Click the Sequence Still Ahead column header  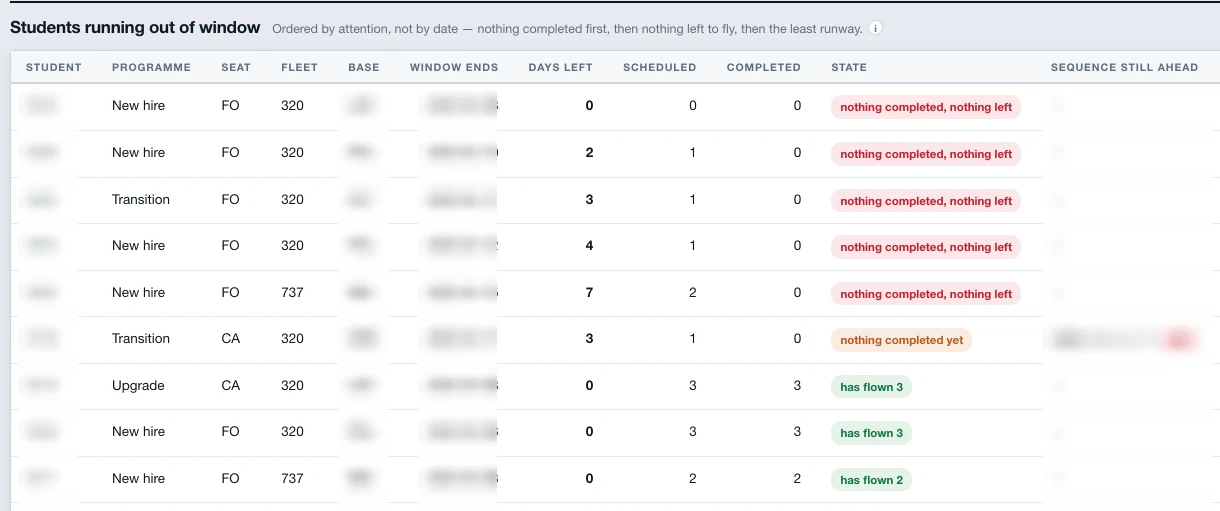tap(1124, 67)
